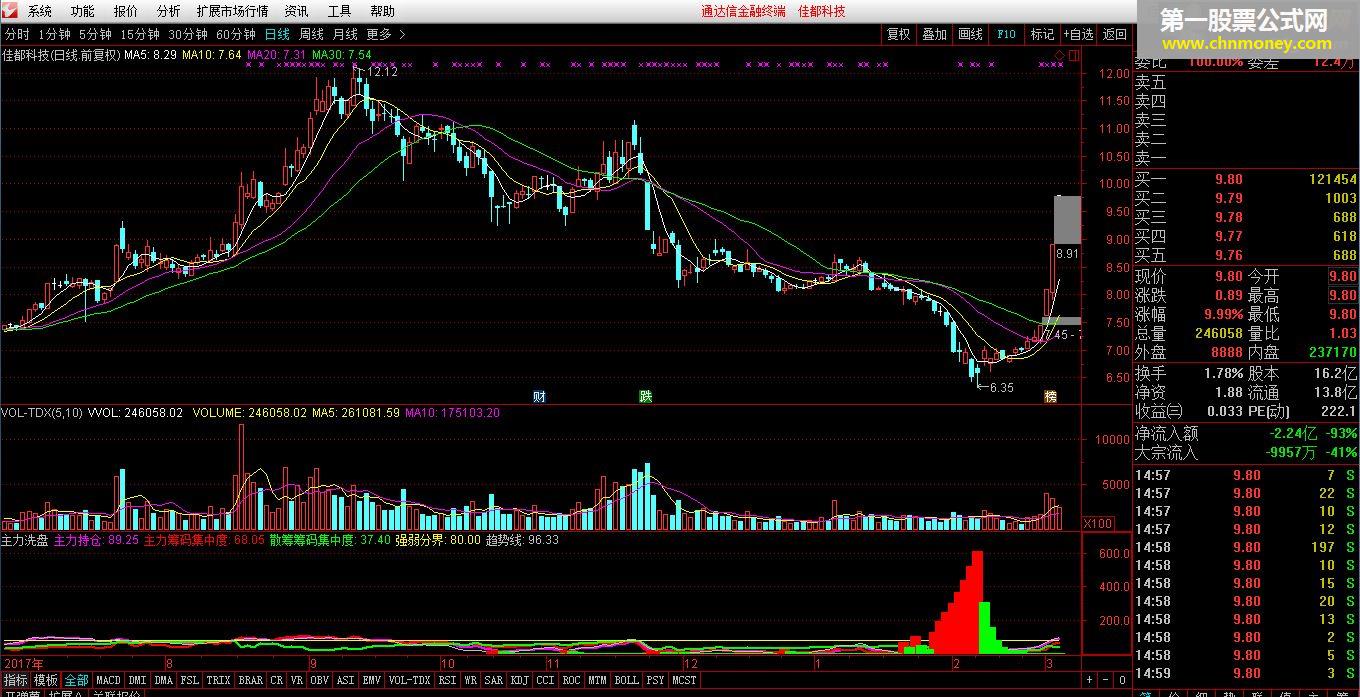Image resolution: width=1360 pixels, height=697 pixels.
Task: Choose the VOL-TDX indicator
Action: click(409, 681)
